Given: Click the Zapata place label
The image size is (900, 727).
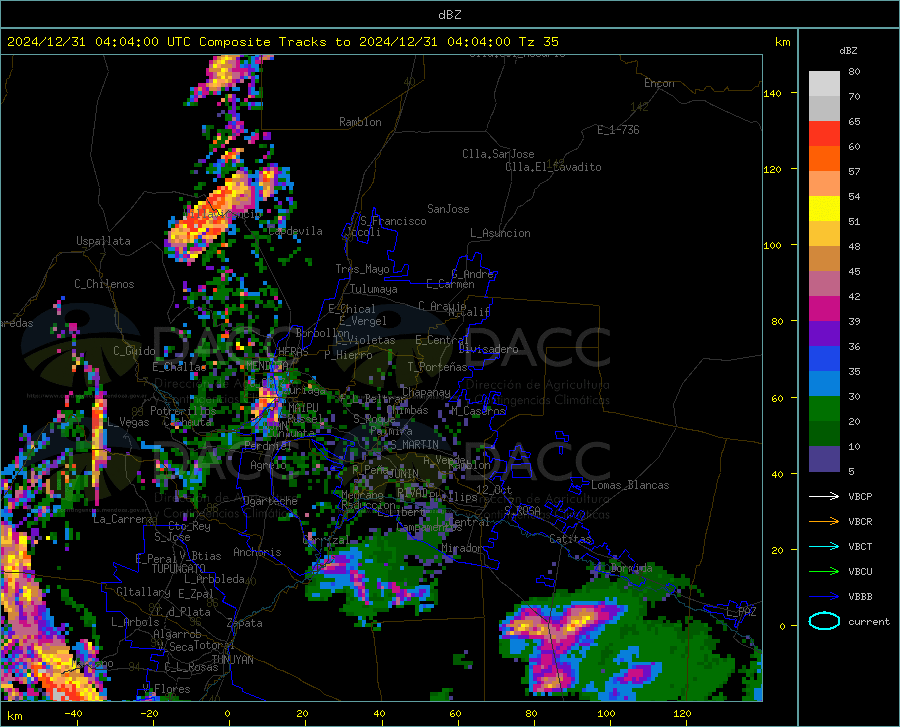Looking at the screenshot, I should point(245,623).
